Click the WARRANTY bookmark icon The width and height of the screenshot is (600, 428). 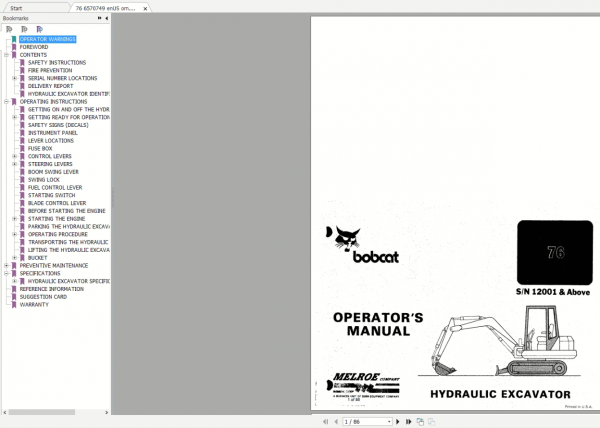pyautogui.click(x=14, y=305)
